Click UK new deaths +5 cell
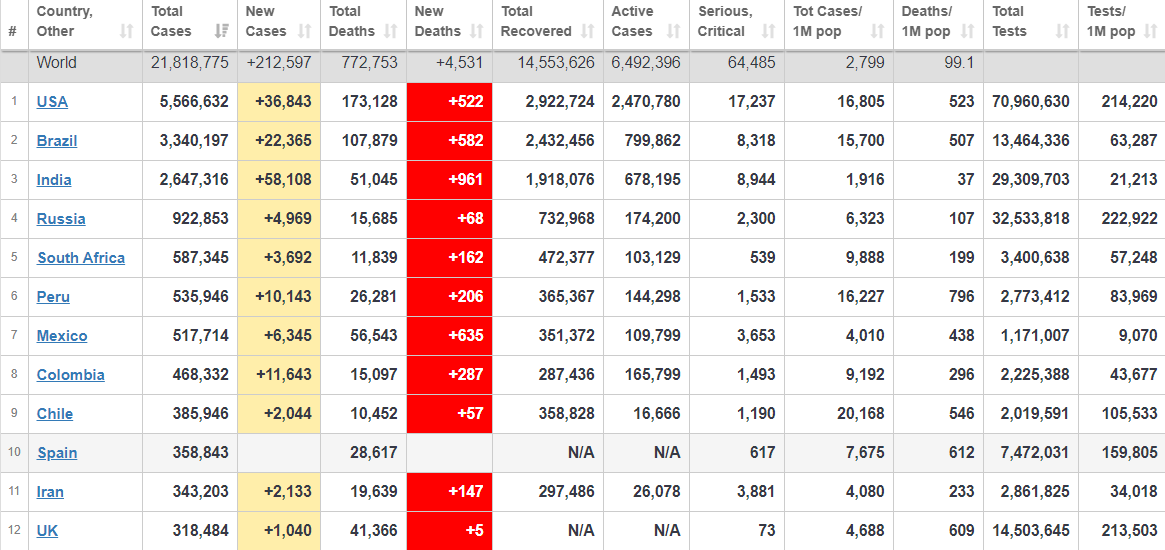 [450, 531]
